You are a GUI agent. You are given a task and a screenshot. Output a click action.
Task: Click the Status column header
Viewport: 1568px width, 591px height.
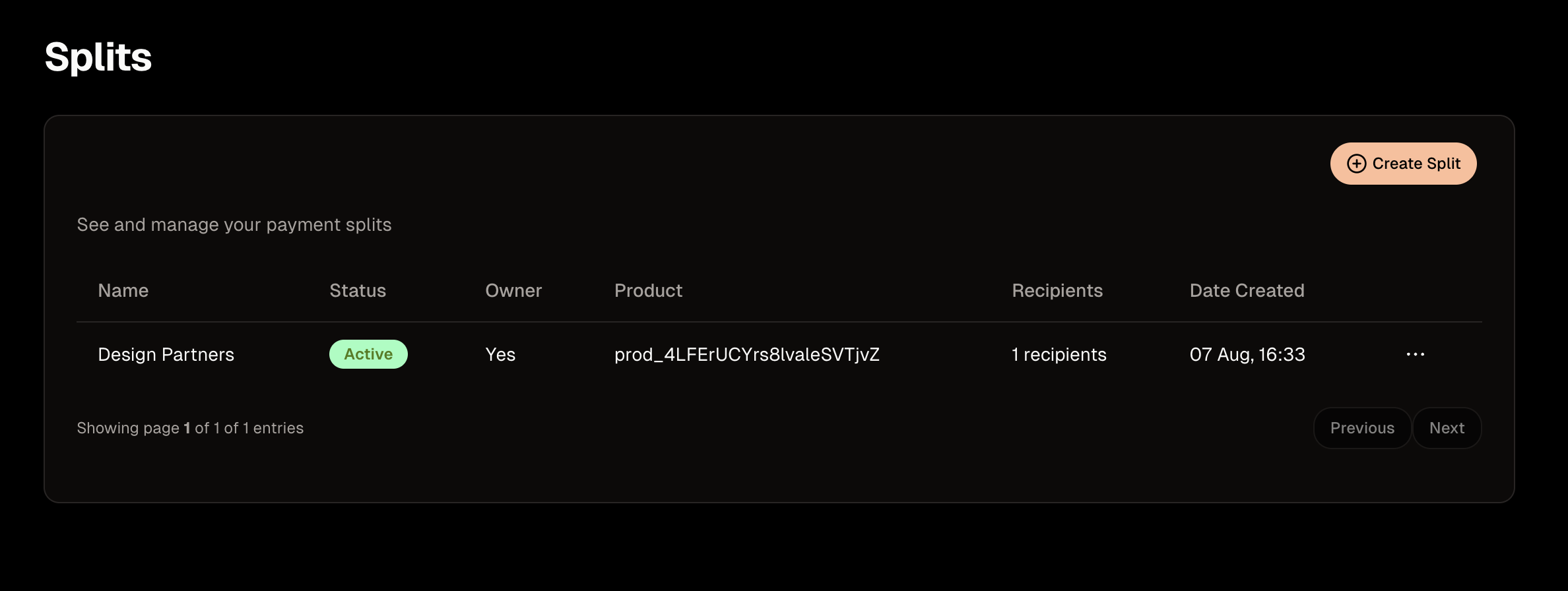coord(358,291)
